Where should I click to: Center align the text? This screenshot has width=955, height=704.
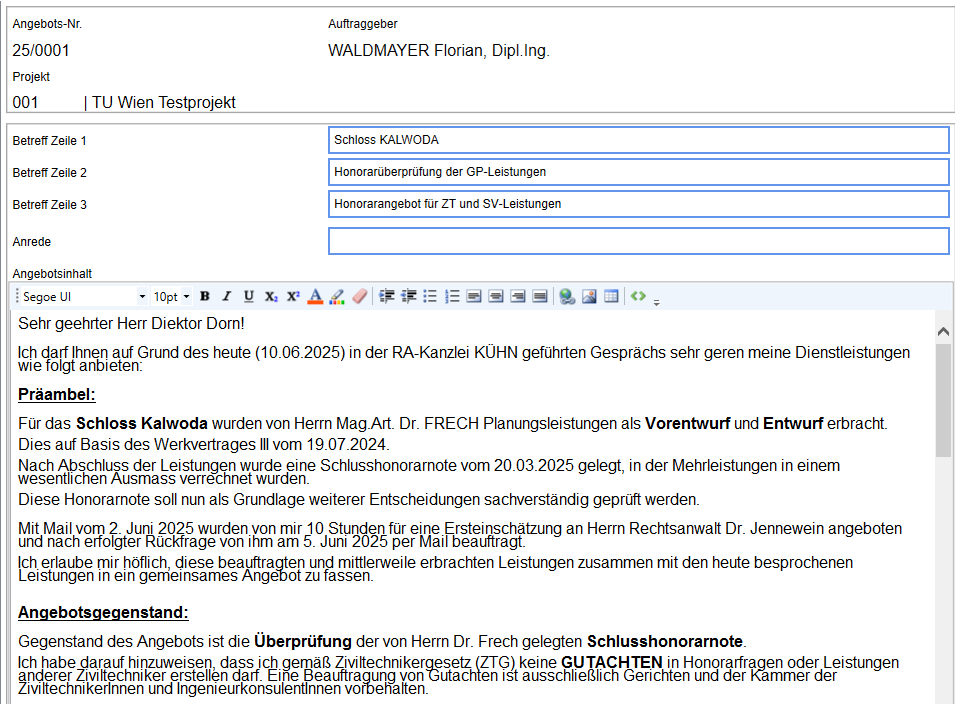click(x=496, y=297)
